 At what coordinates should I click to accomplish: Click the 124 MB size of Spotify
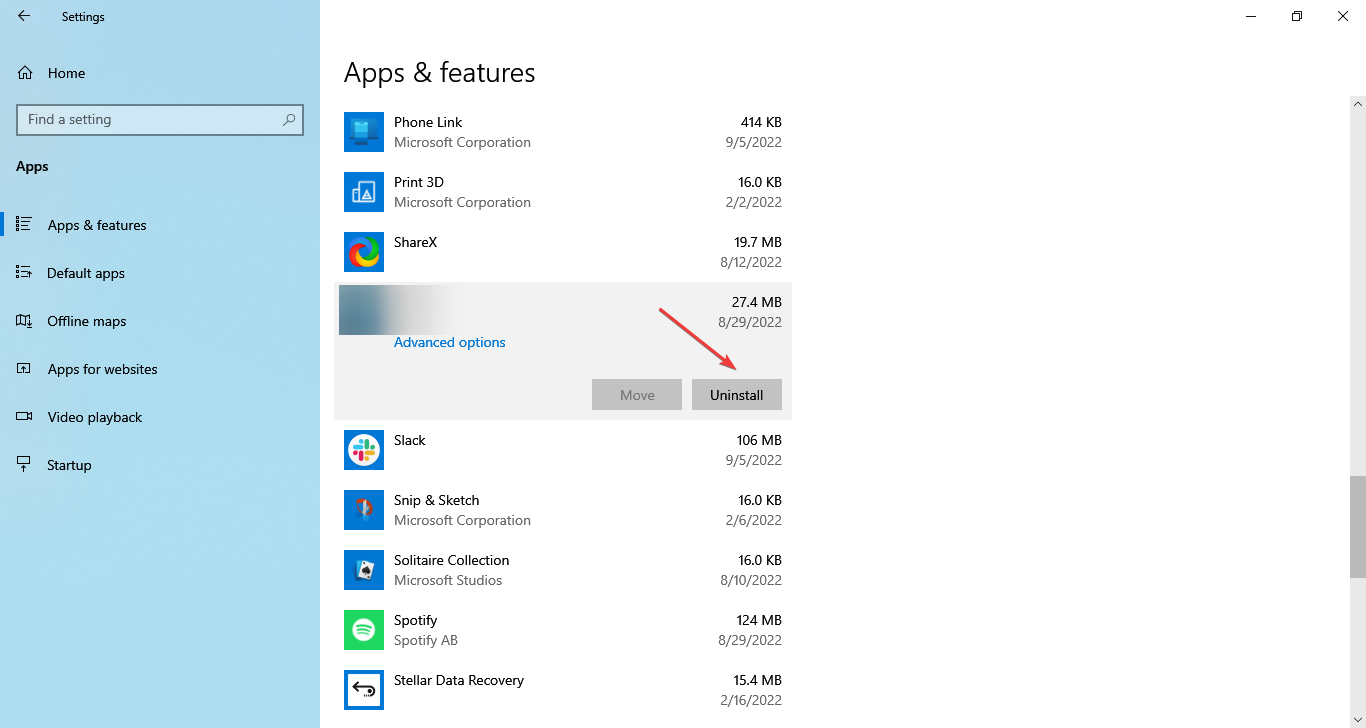(759, 620)
